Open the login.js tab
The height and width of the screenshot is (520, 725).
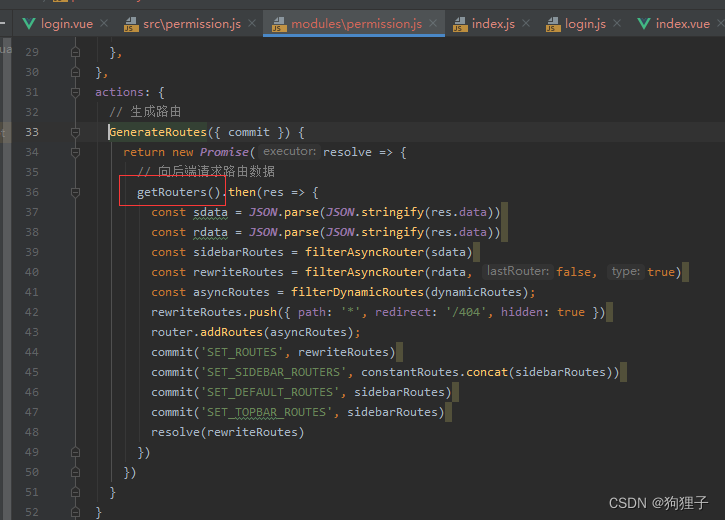(x=585, y=24)
